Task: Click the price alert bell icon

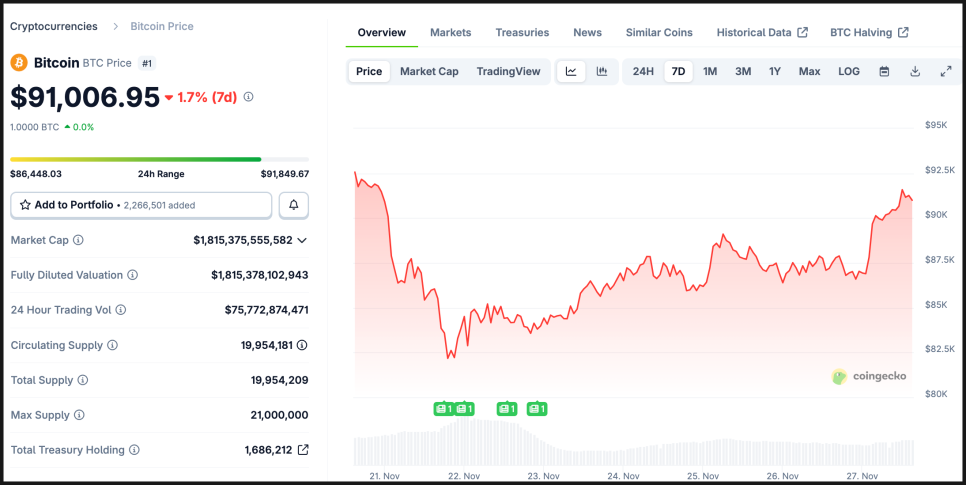Action: point(294,205)
